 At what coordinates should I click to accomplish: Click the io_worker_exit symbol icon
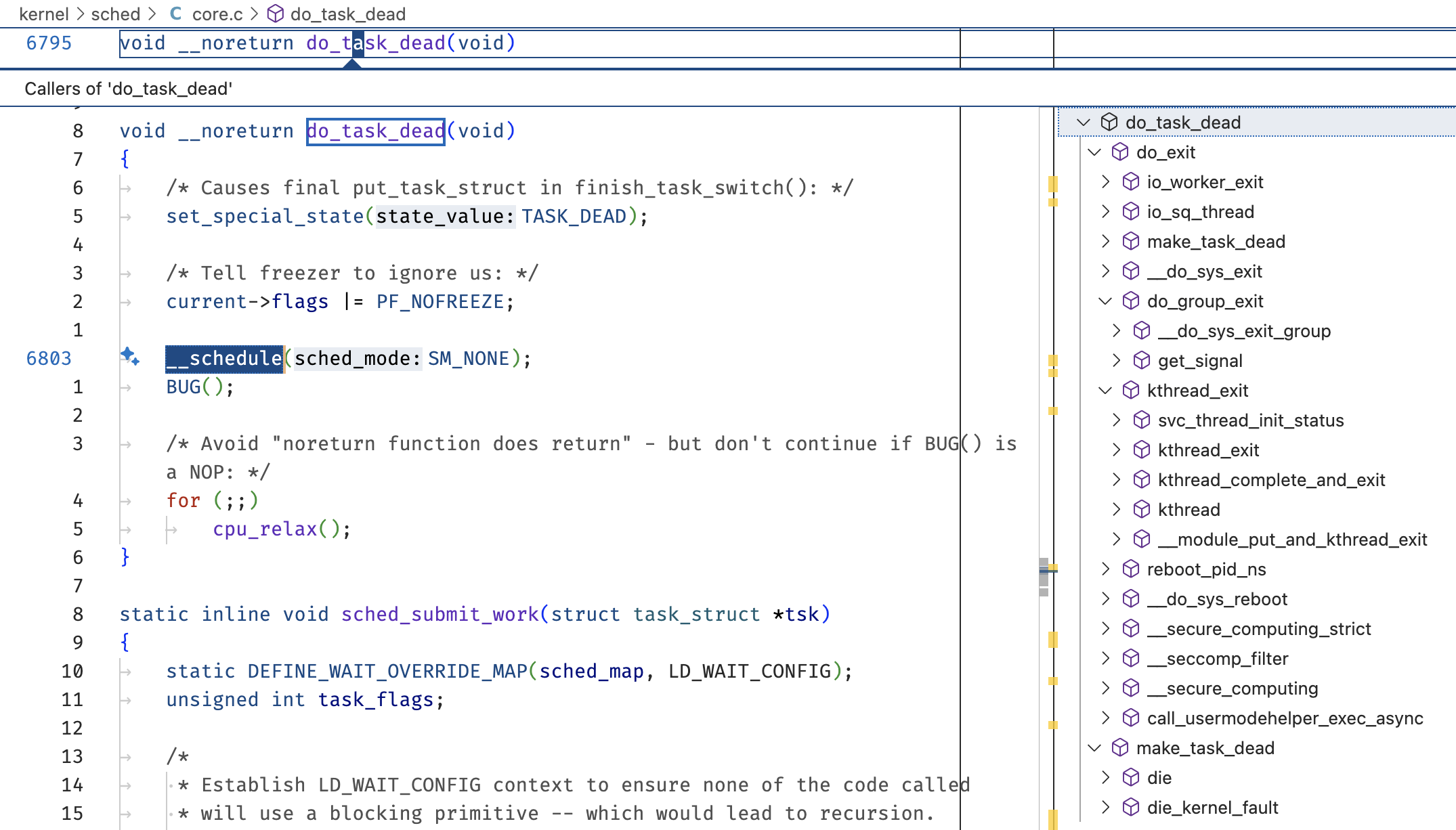click(1131, 182)
